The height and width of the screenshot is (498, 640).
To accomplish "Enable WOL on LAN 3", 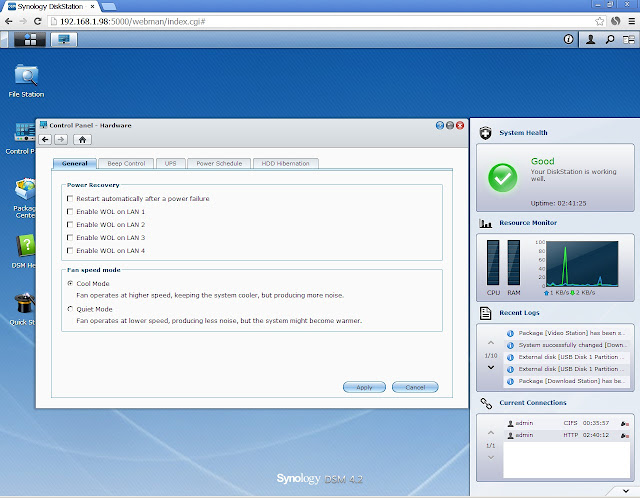I will tap(70, 238).
